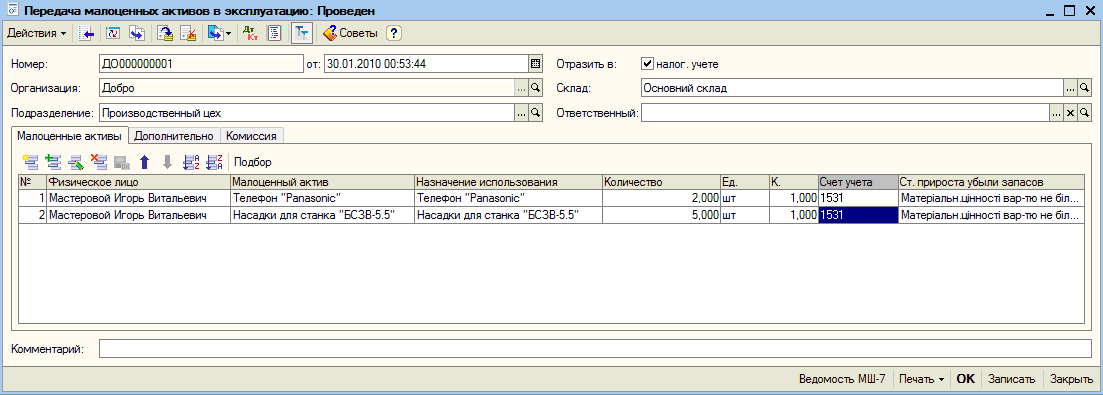Click the document structure list icon
The width and height of the screenshot is (1103, 395).
pos(274,33)
